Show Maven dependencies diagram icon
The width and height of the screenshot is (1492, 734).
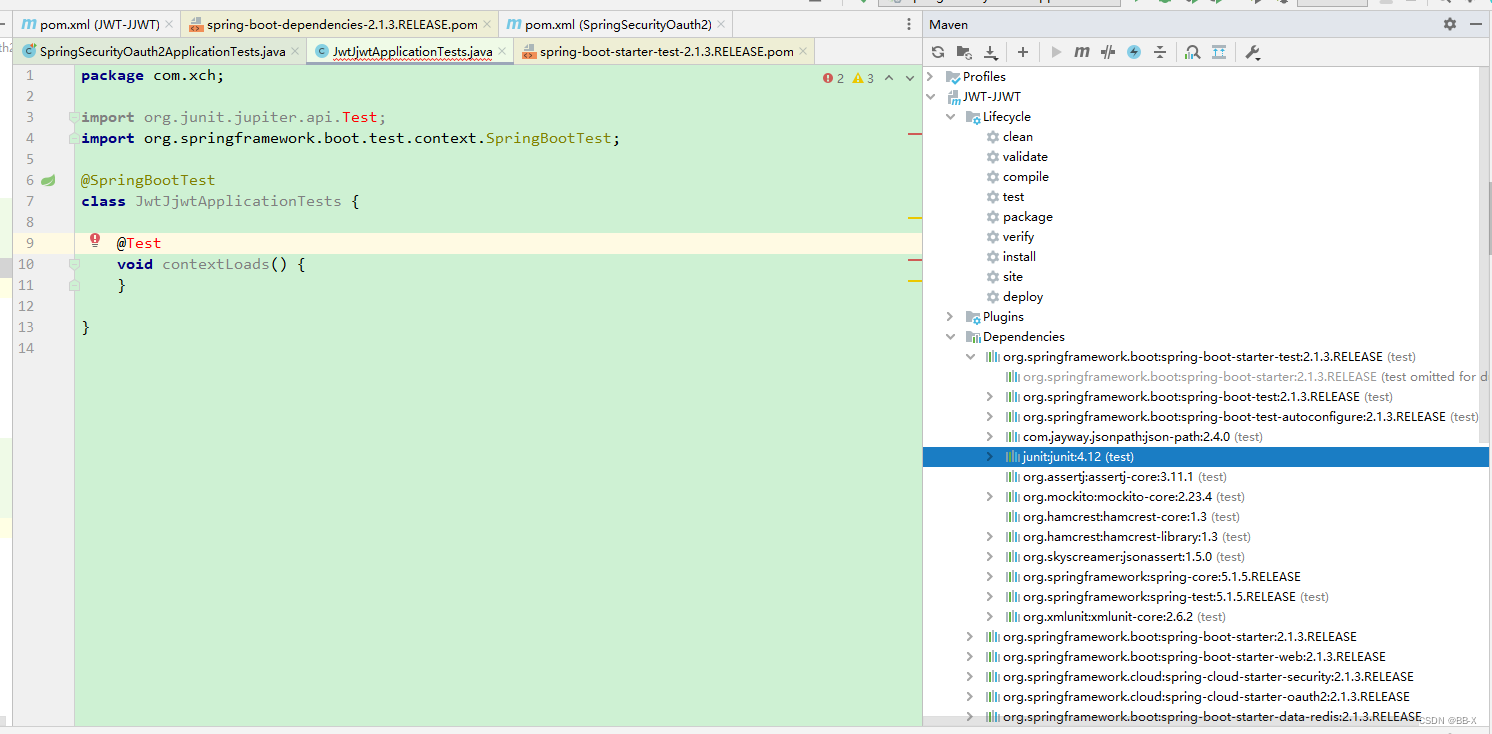pos(1193,52)
